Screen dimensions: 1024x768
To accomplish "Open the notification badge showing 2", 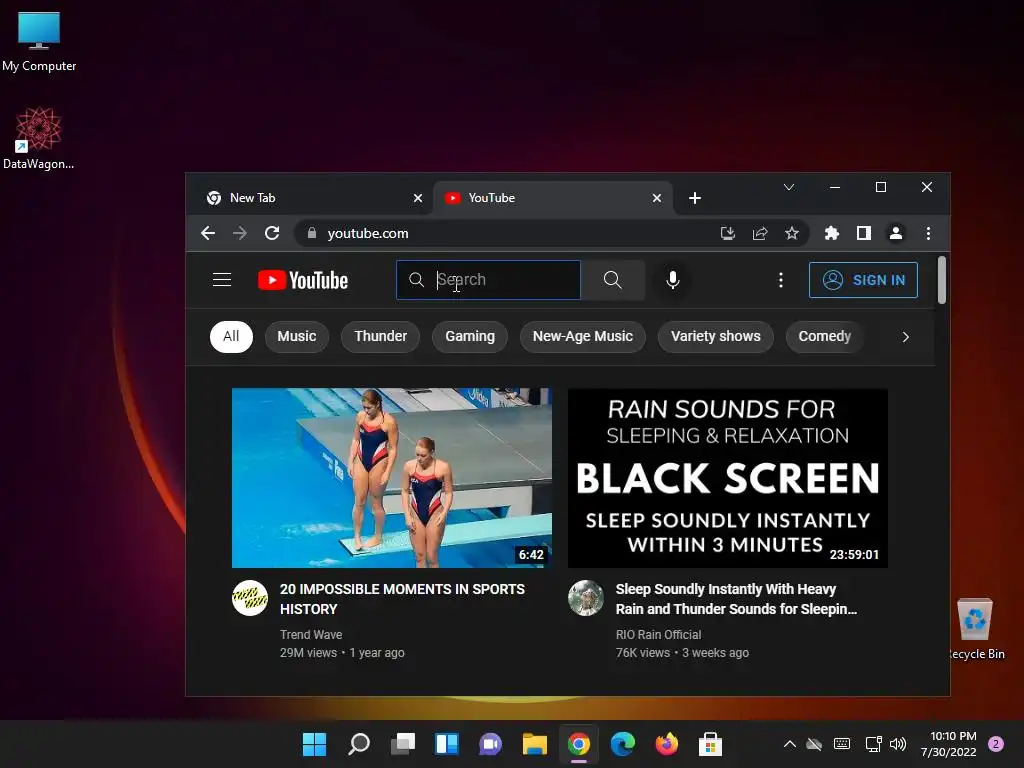I will [x=995, y=744].
